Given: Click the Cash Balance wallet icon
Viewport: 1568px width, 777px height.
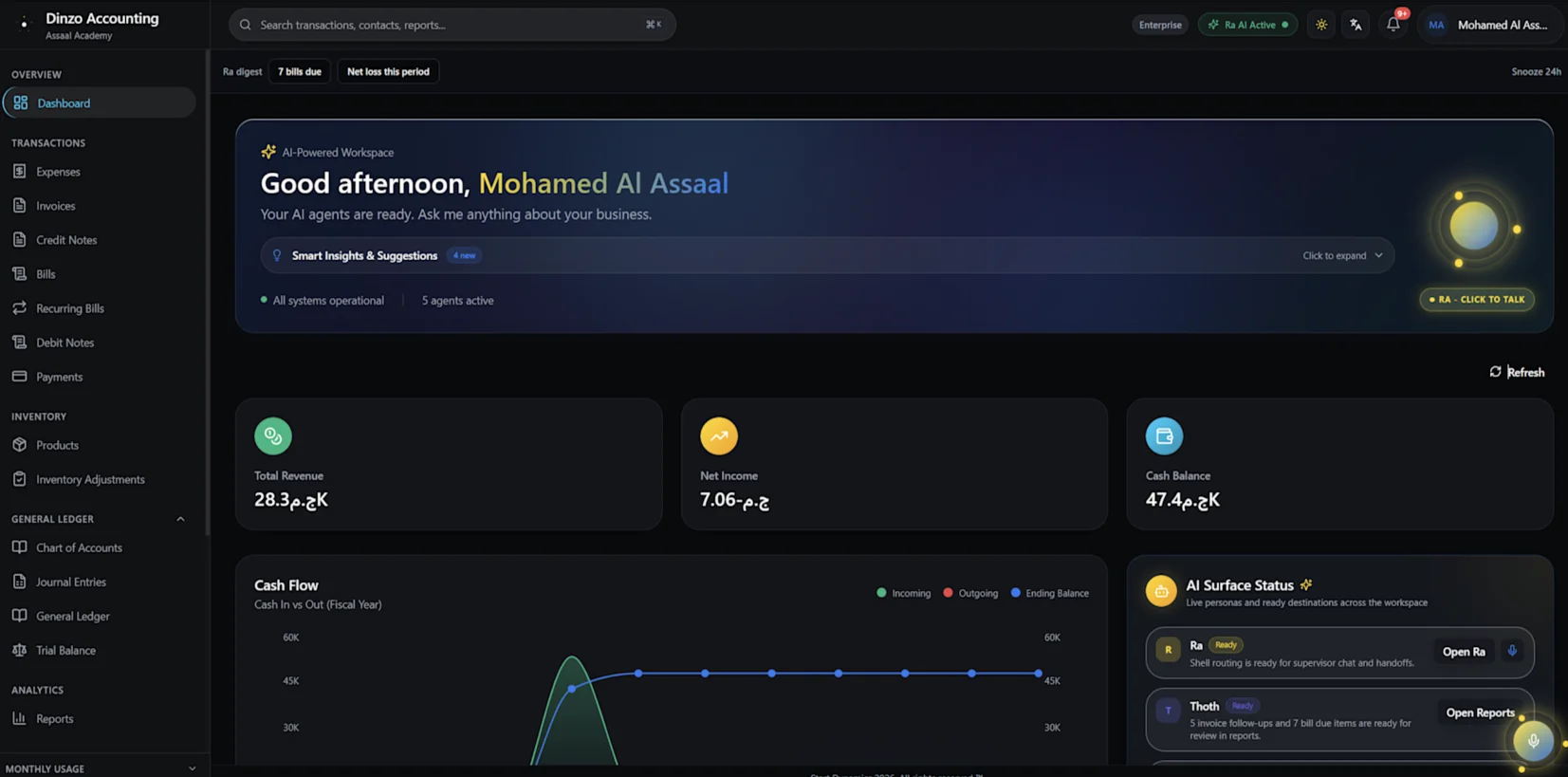Looking at the screenshot, I should coord(1164,436).
